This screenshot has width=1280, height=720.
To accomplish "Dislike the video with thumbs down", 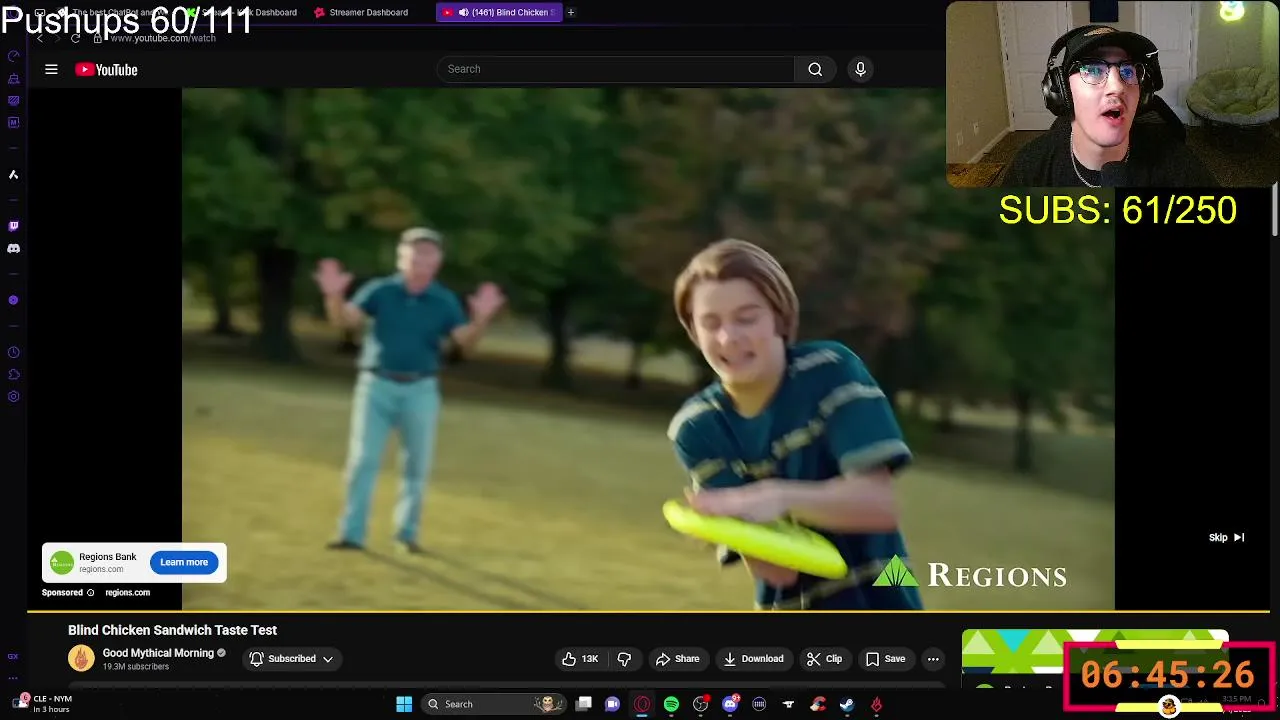I will coord(624,659).
